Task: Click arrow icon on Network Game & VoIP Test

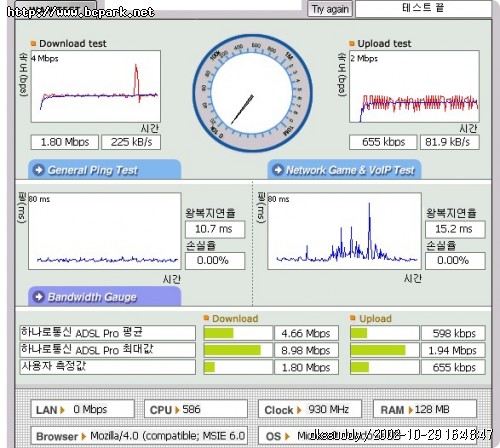Action: point(278,170)
